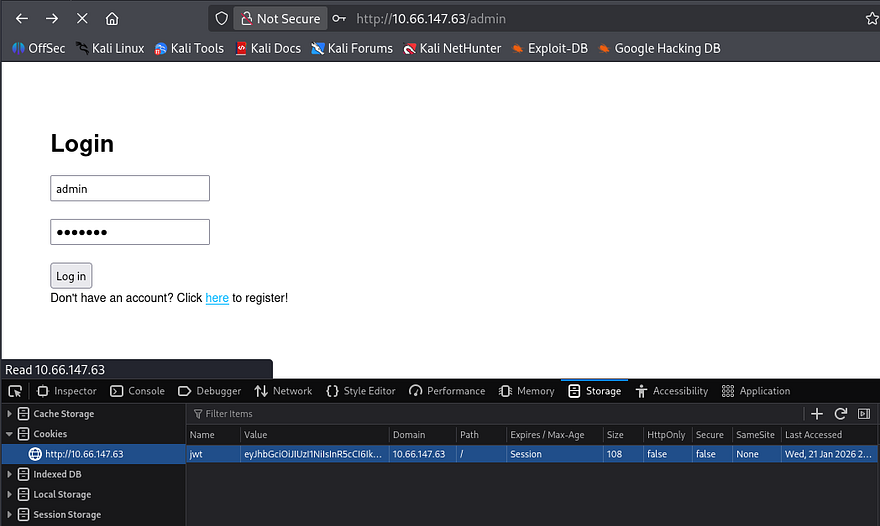880x526 pixels.
Task: Toggle the storage sidebar panel icon
Action: [x=864, y=414]
